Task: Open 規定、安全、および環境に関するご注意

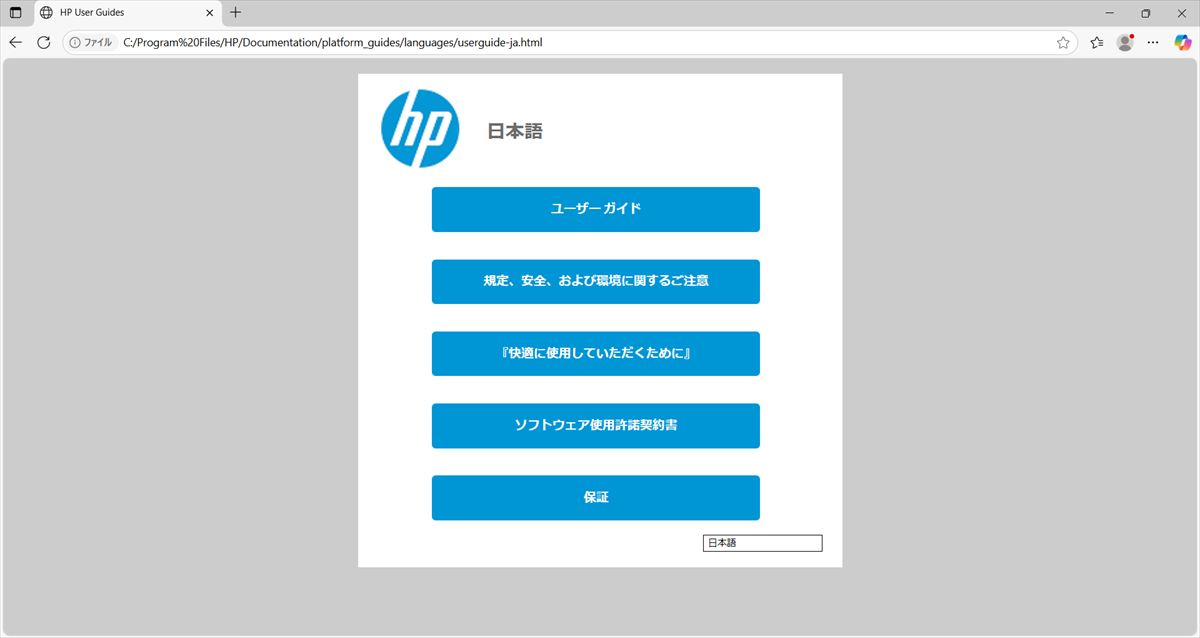Action: pos(596,281)
